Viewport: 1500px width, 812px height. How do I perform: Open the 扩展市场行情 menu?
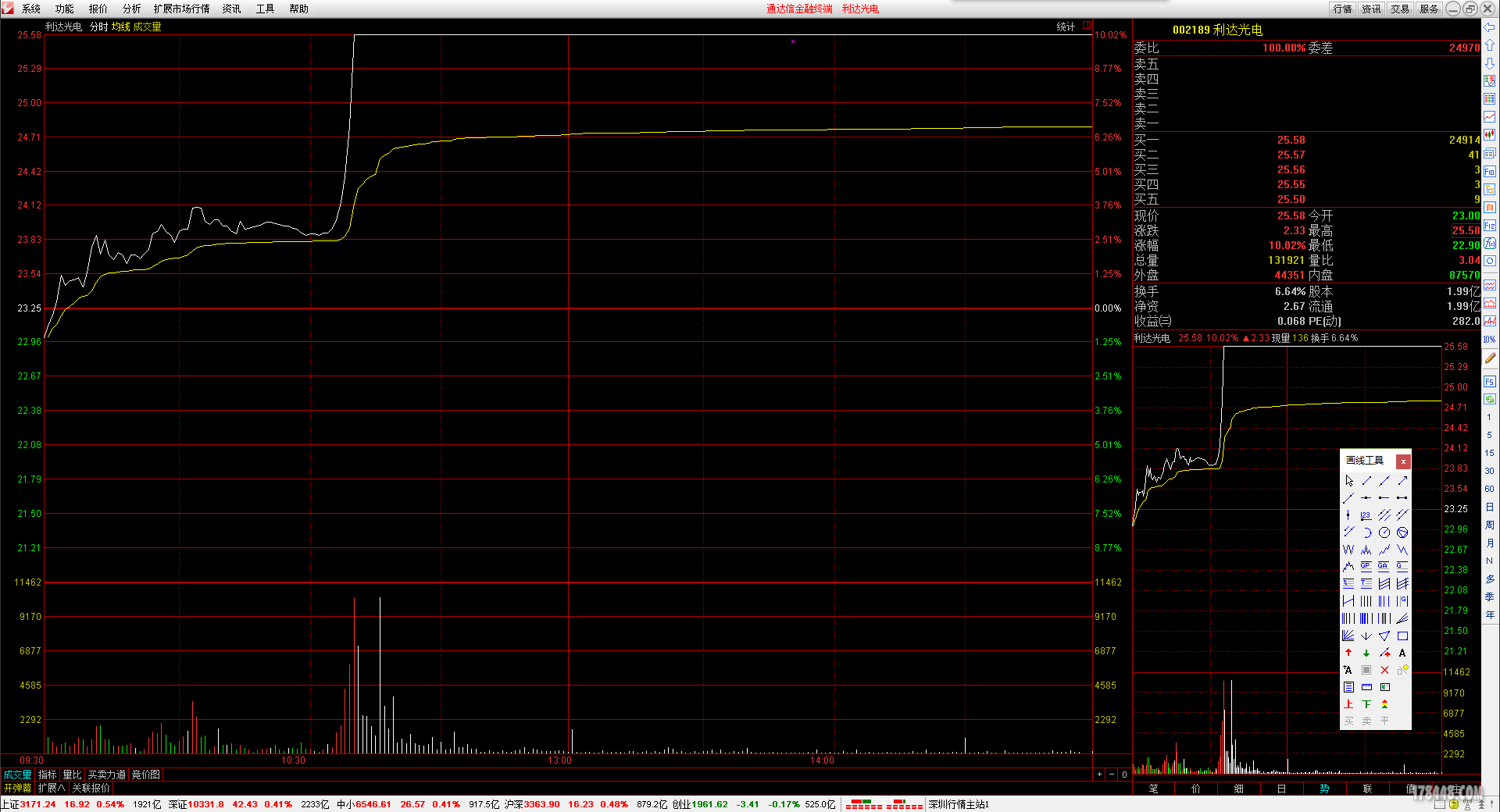coord(181,9)
